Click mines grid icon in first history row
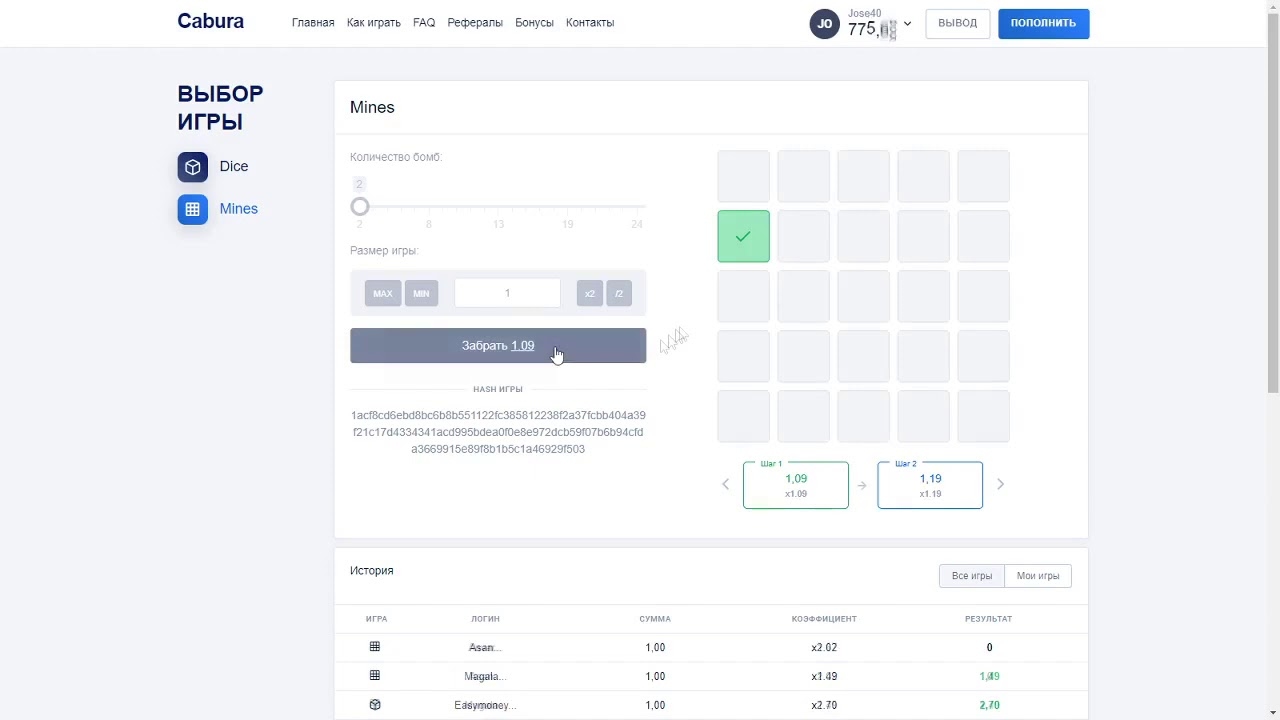The width and height of the screenshot is (1280, 720). 375,647
